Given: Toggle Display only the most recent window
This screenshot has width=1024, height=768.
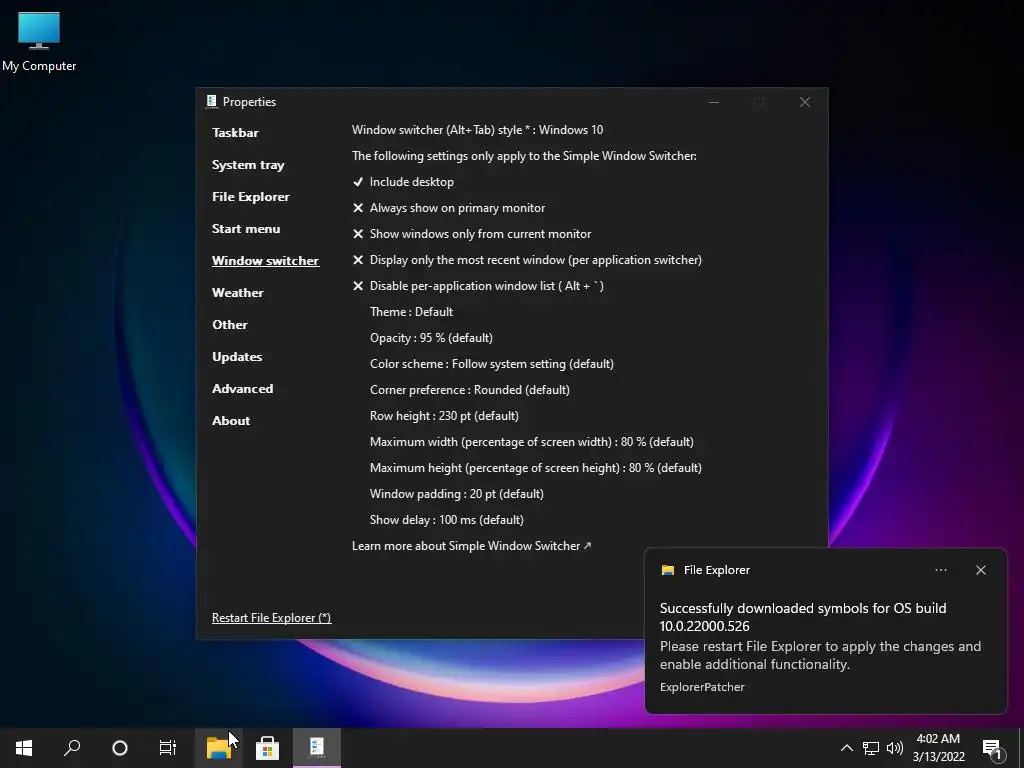Looking at the screenshot, I should point(527,260).
